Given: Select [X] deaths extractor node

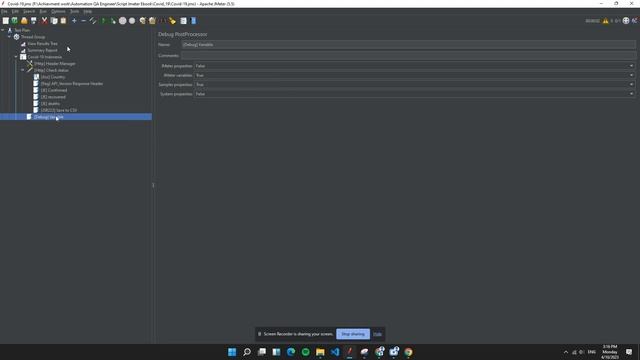Looking at the screenshot, I should pos(50,104).
